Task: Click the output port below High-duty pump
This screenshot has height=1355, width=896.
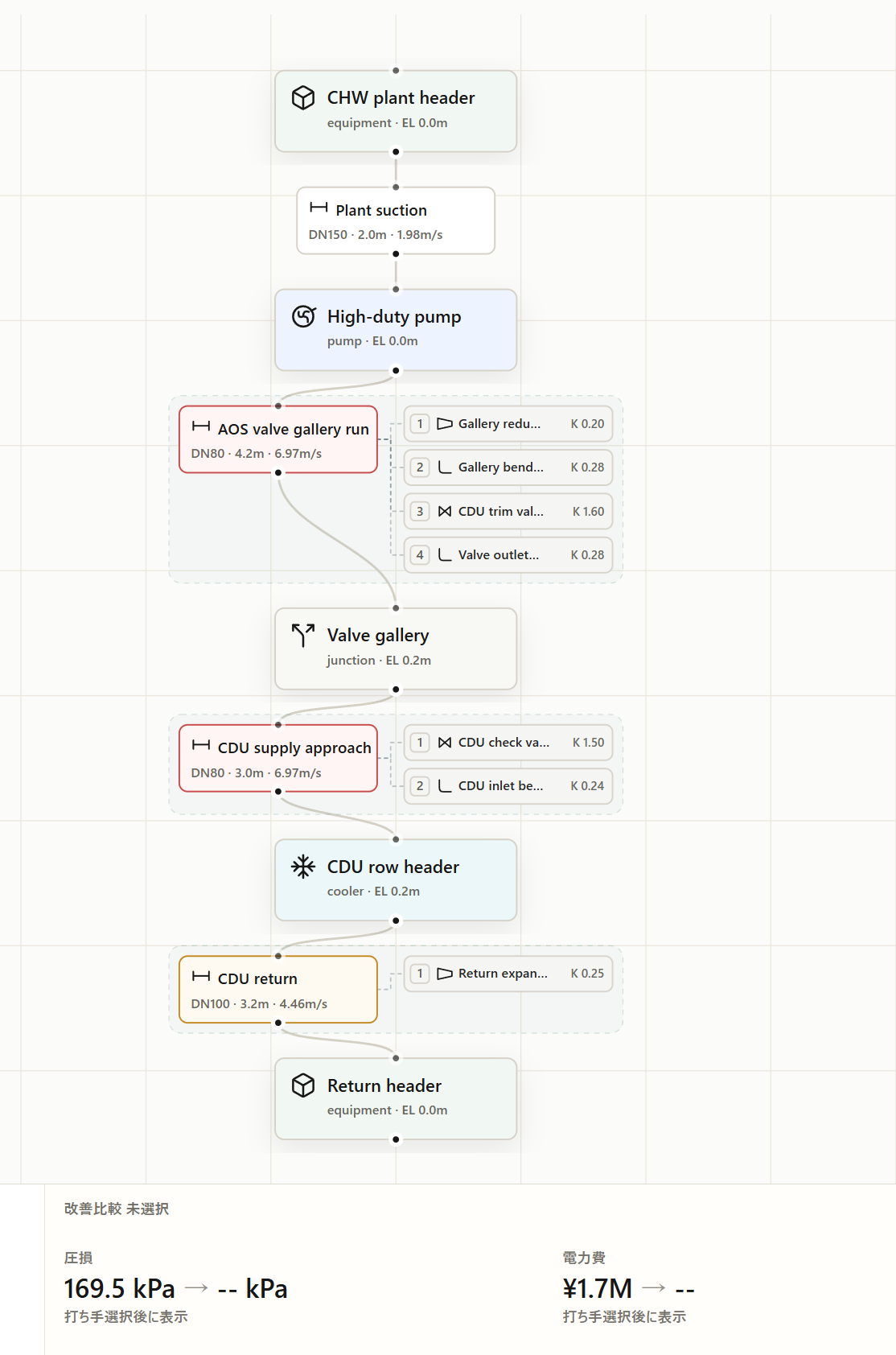Action: 396,371
